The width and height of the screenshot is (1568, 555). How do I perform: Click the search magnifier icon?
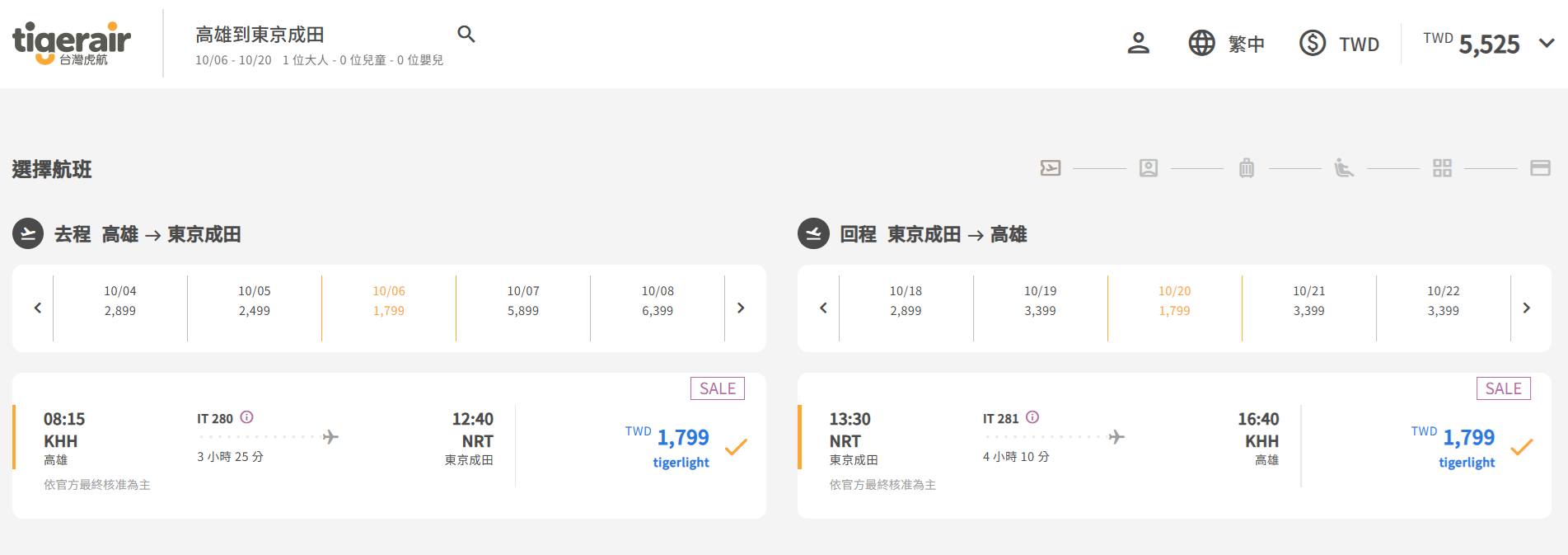click(466, 35)
